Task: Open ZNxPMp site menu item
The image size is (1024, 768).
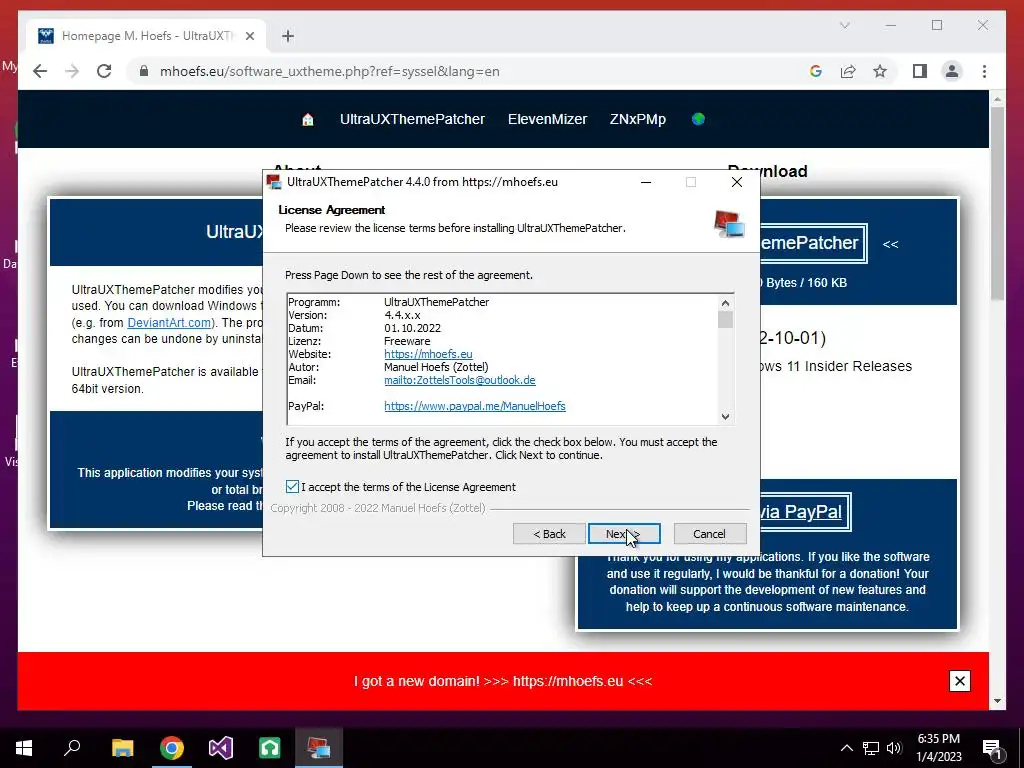Action: pos(637,120)
